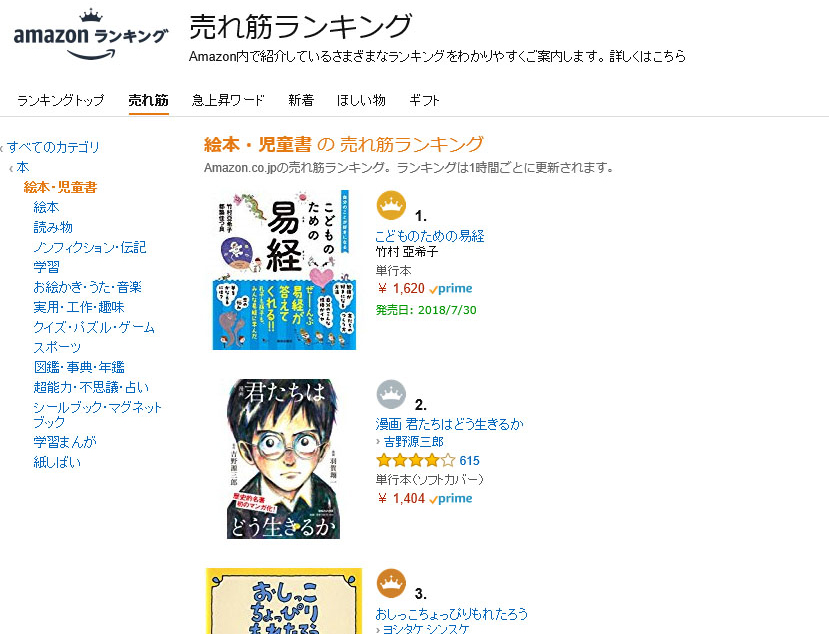Select 学習まんが category
Viewport: 829px width, 634px height.
[x=65, y=442]
